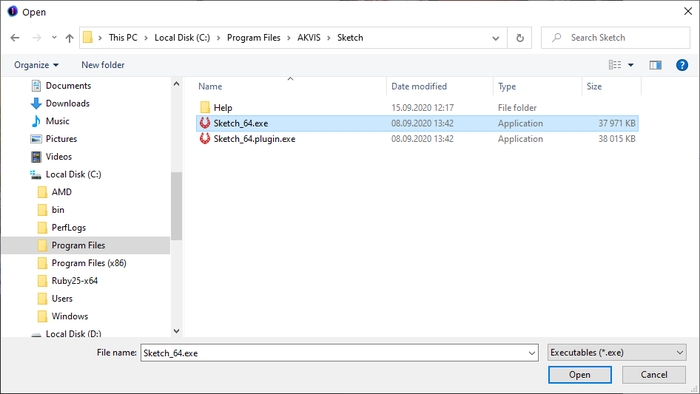This screenshot has height=394, width=700.
Task: Select the Users folder in the tree
Action: 62,299
